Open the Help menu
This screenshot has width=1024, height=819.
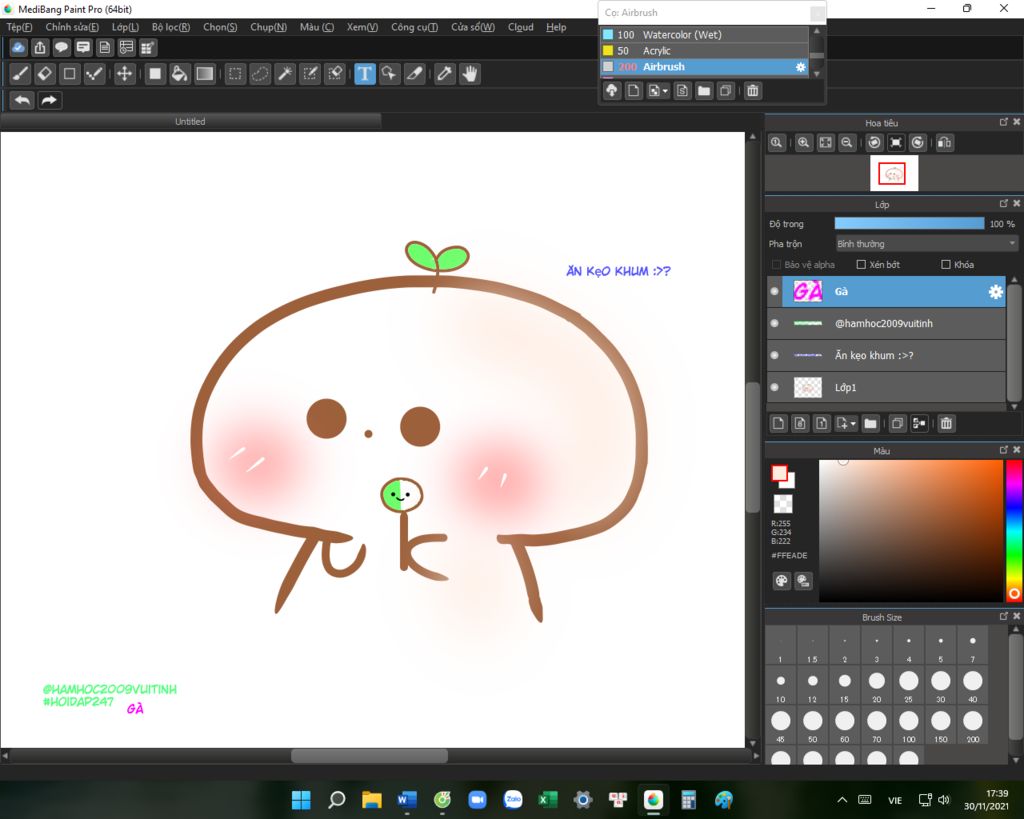[x=556, y=27]
